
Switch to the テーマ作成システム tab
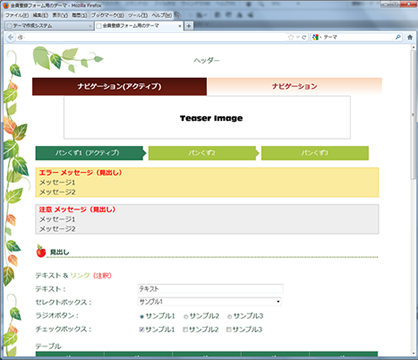[x=49, y=26]
